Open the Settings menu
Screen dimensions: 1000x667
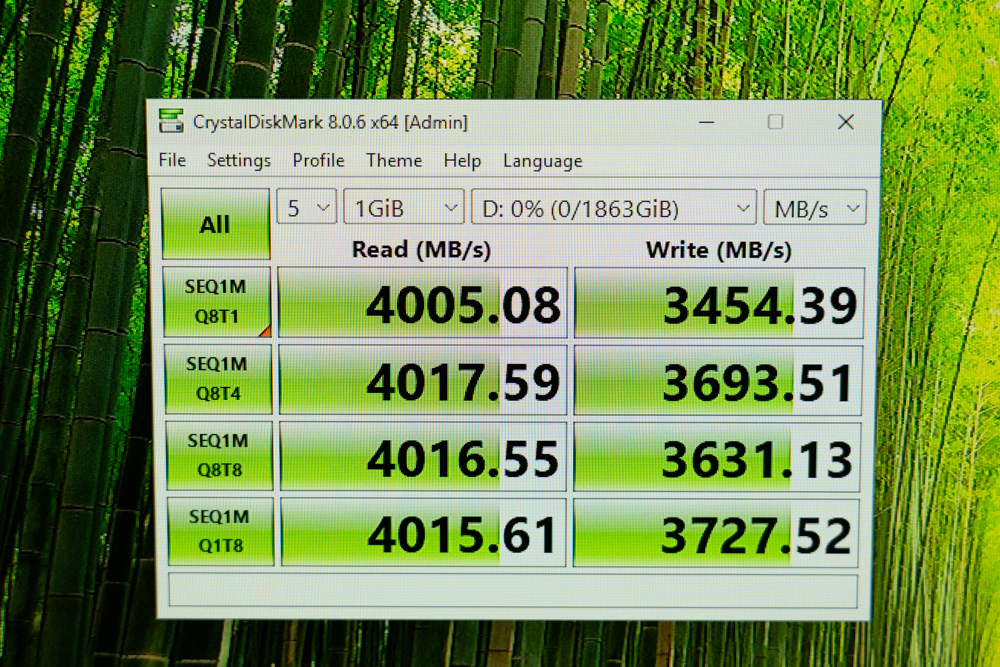(x=239, y=160)
